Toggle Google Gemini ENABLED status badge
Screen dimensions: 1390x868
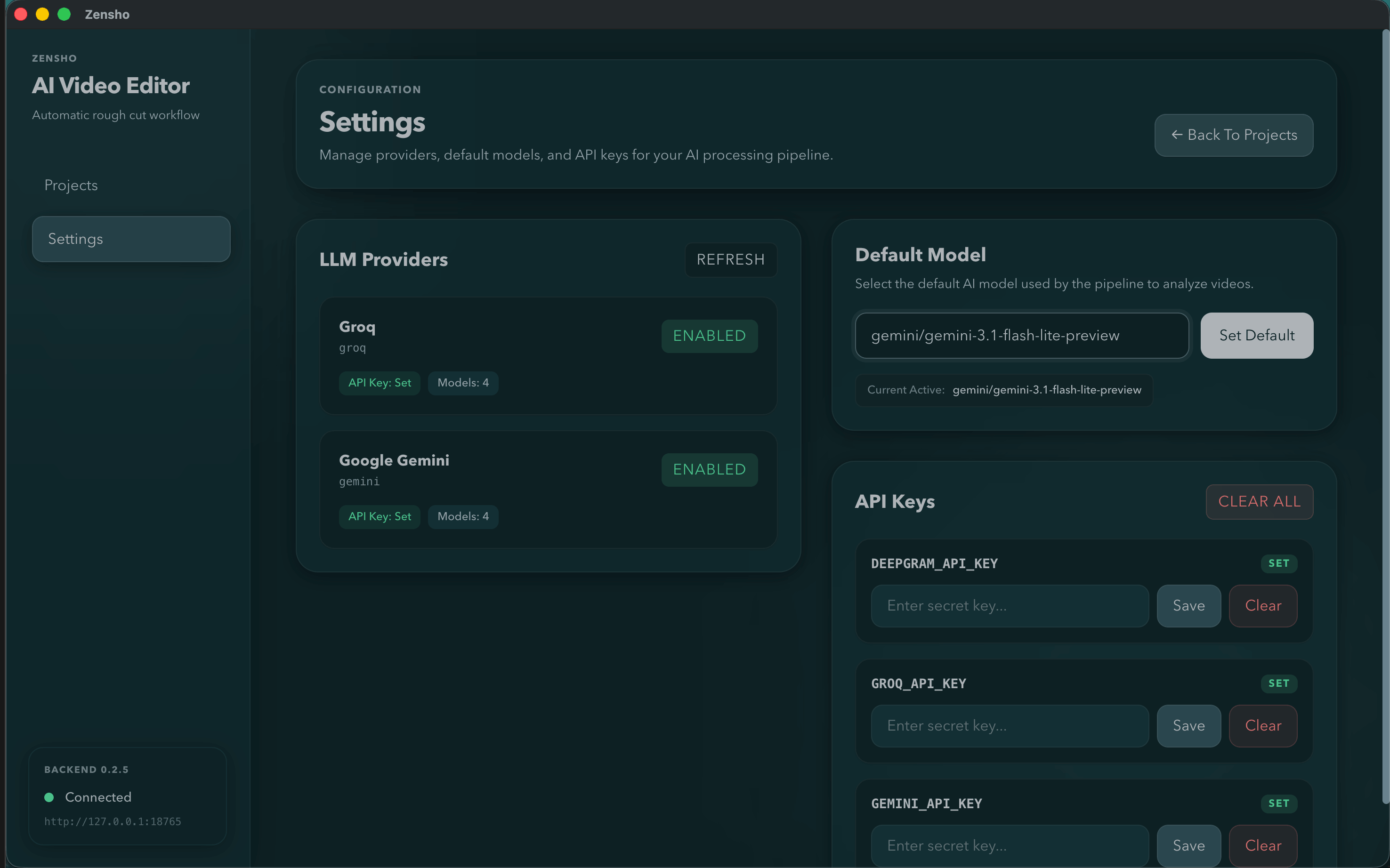(x=709, y=470)
